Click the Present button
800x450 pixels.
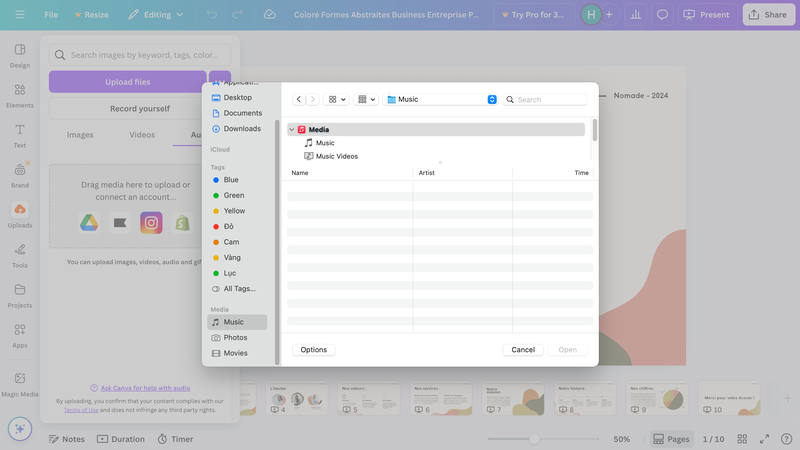pos(707,14)
